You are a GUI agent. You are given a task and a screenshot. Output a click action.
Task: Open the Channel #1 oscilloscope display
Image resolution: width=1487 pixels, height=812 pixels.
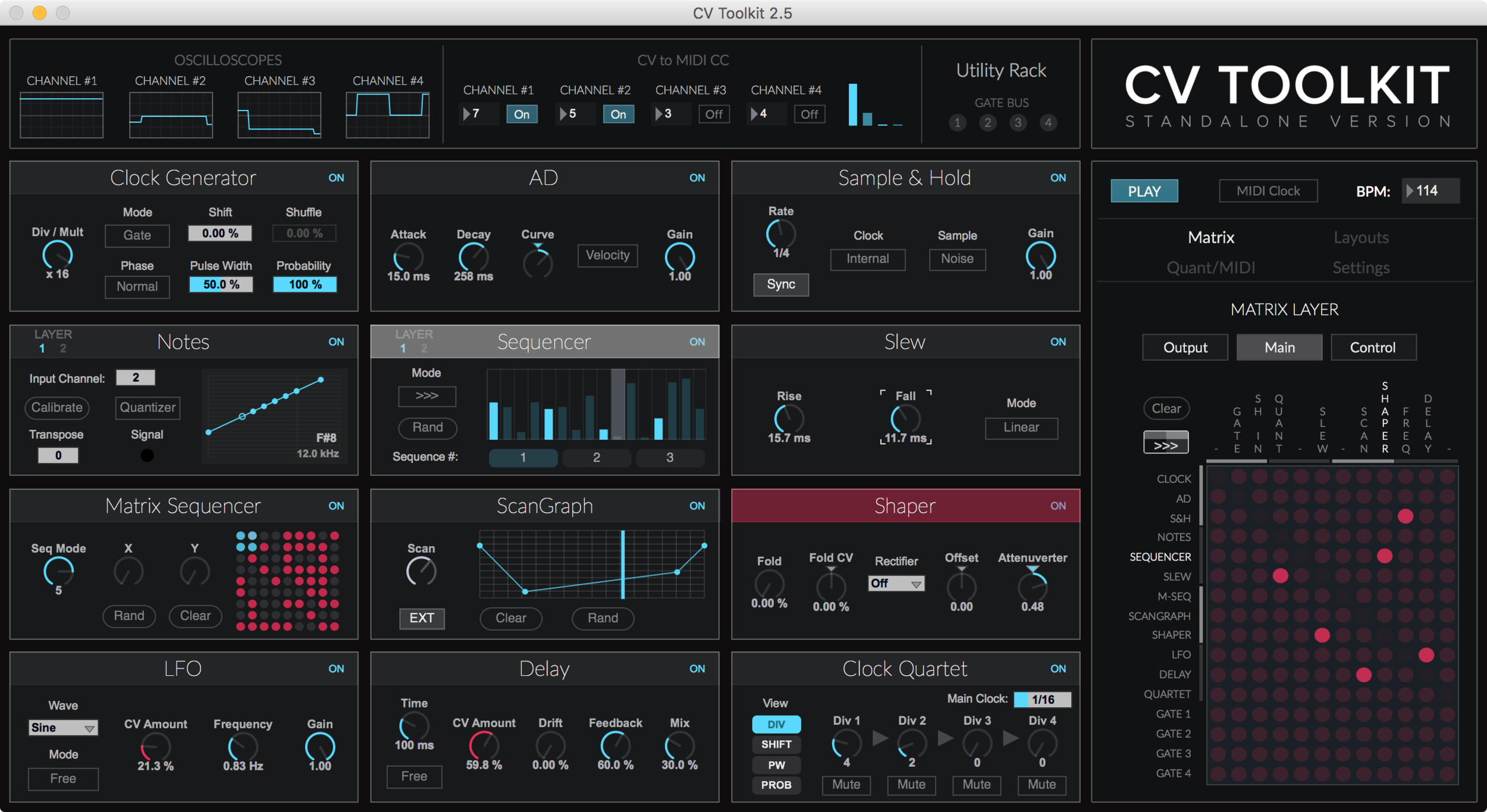click(x=62, y=115)
